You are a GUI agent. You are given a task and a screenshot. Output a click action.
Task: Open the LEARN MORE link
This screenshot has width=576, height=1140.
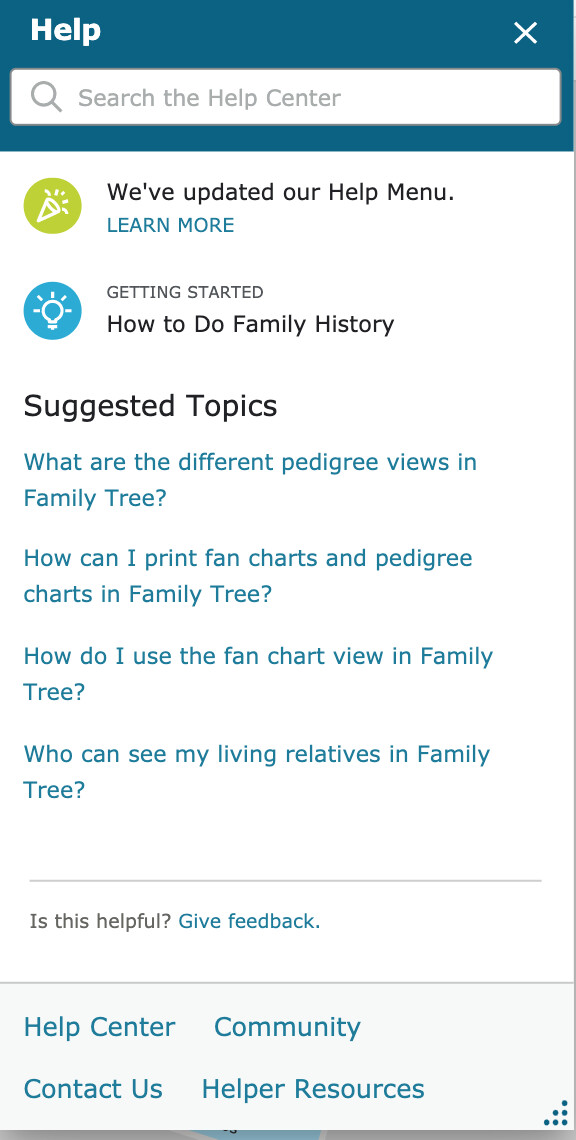point(170,225)
